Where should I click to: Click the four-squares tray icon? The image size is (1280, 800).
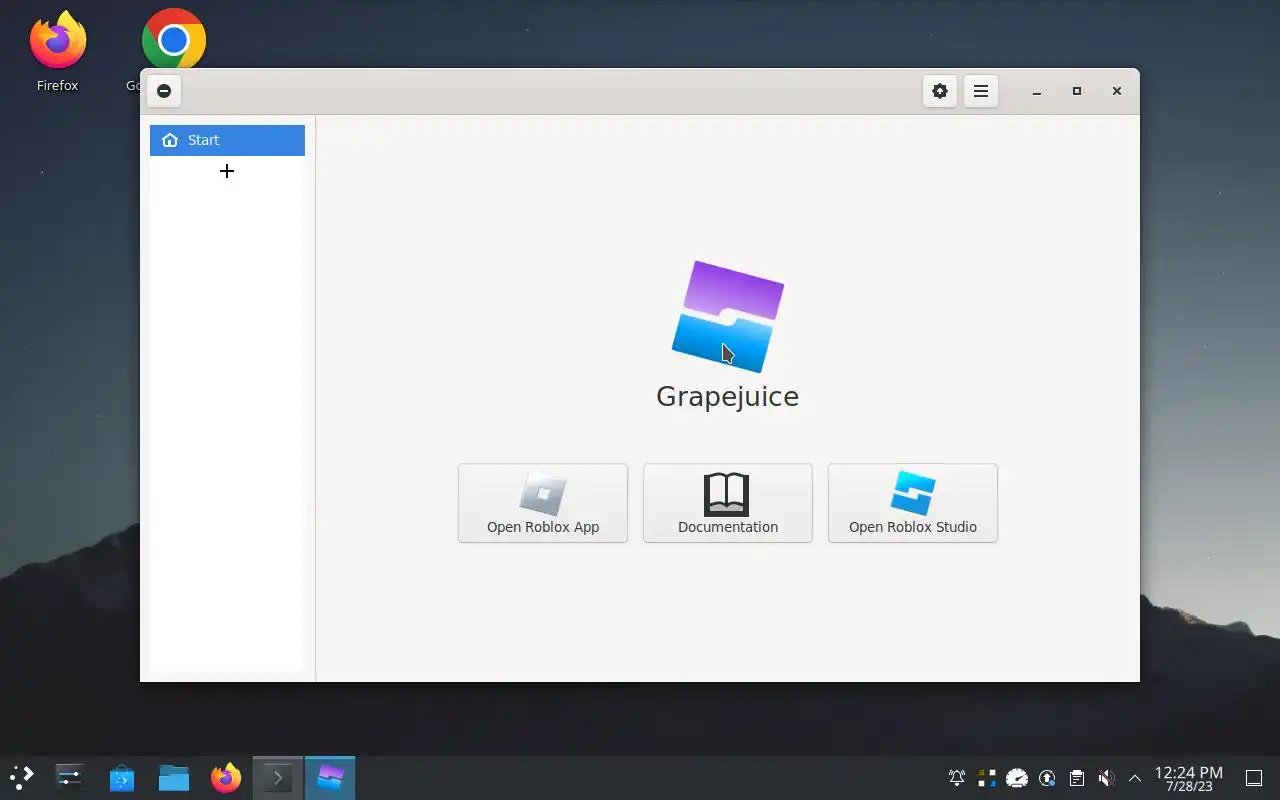[987, 778]
